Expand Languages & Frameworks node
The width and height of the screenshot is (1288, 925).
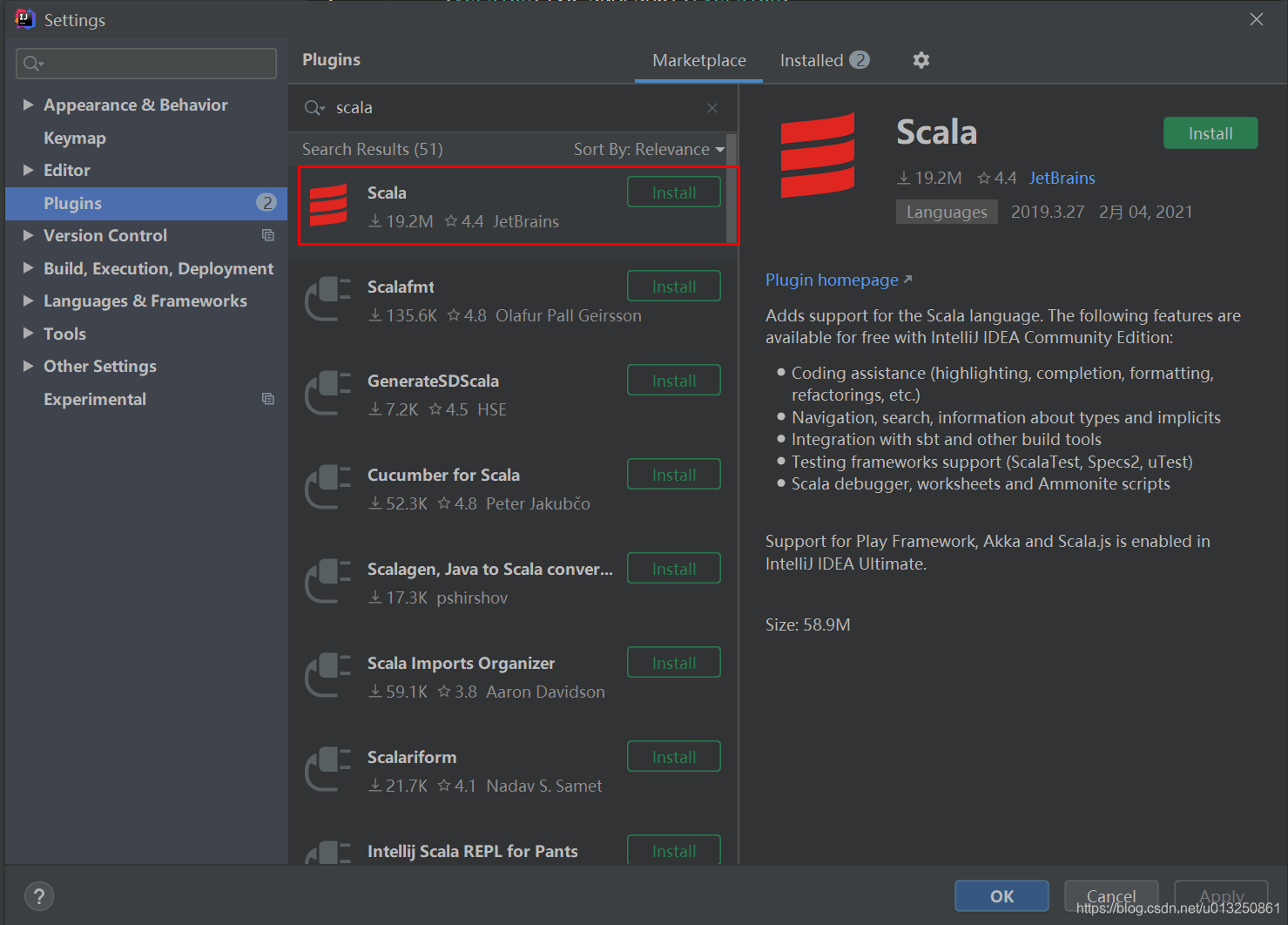(28, 300)
